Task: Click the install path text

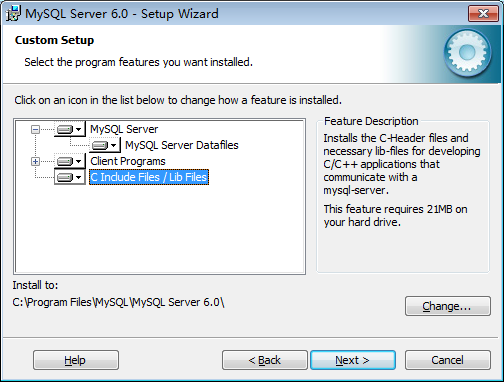Action: pos(118,302)
